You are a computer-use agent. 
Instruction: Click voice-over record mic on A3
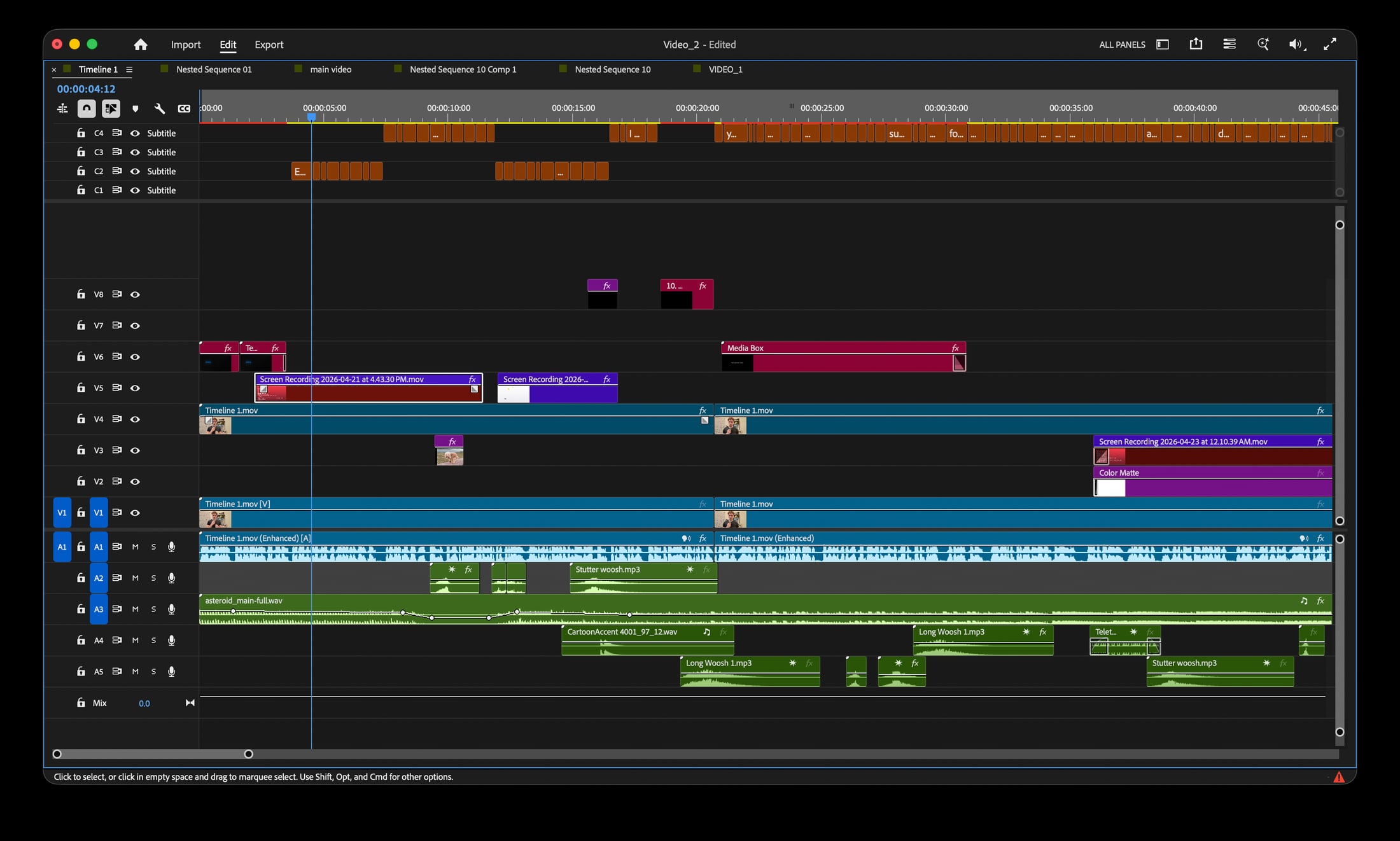[171, 609]
